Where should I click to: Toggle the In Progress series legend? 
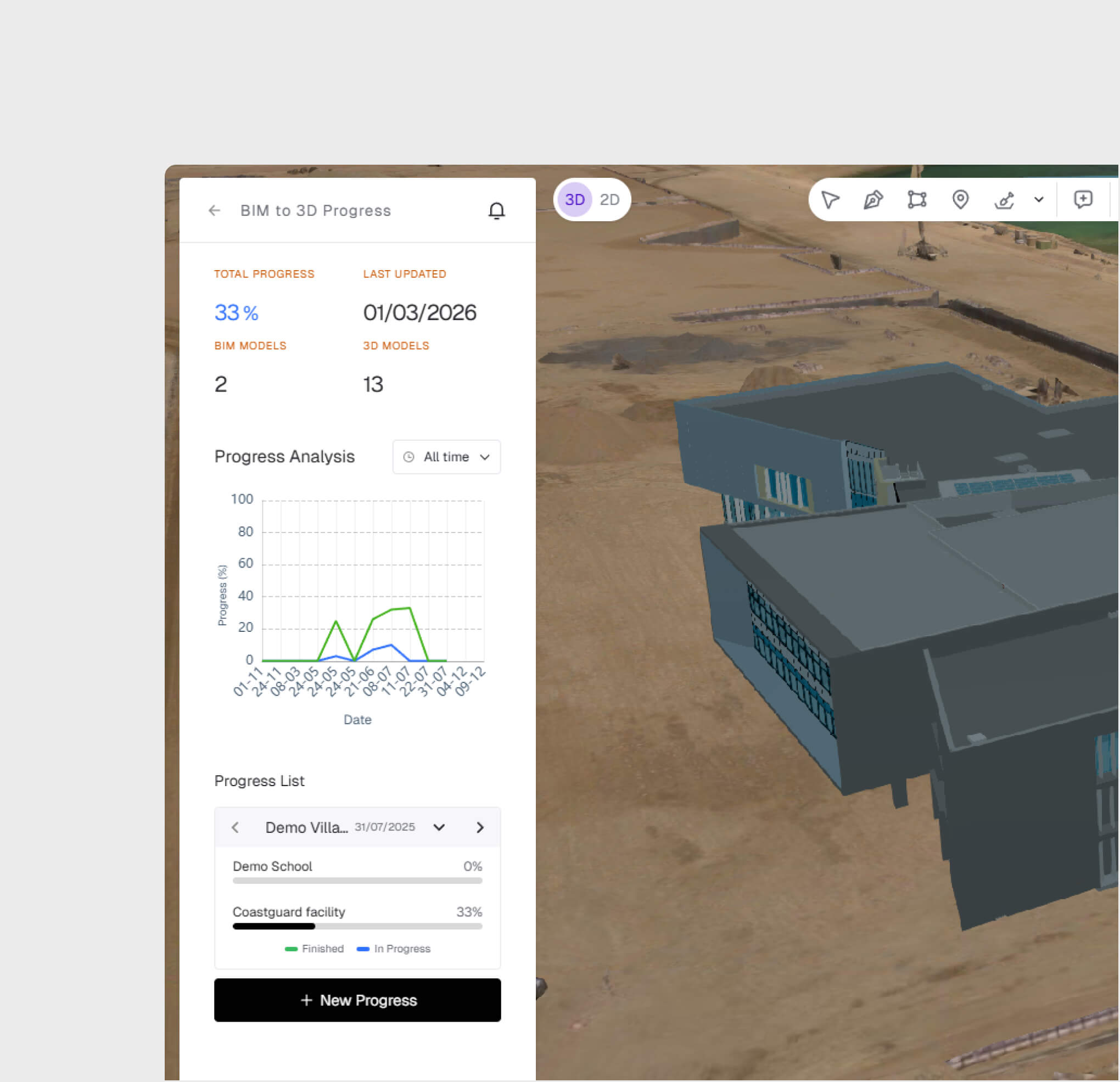click(394, 949)
